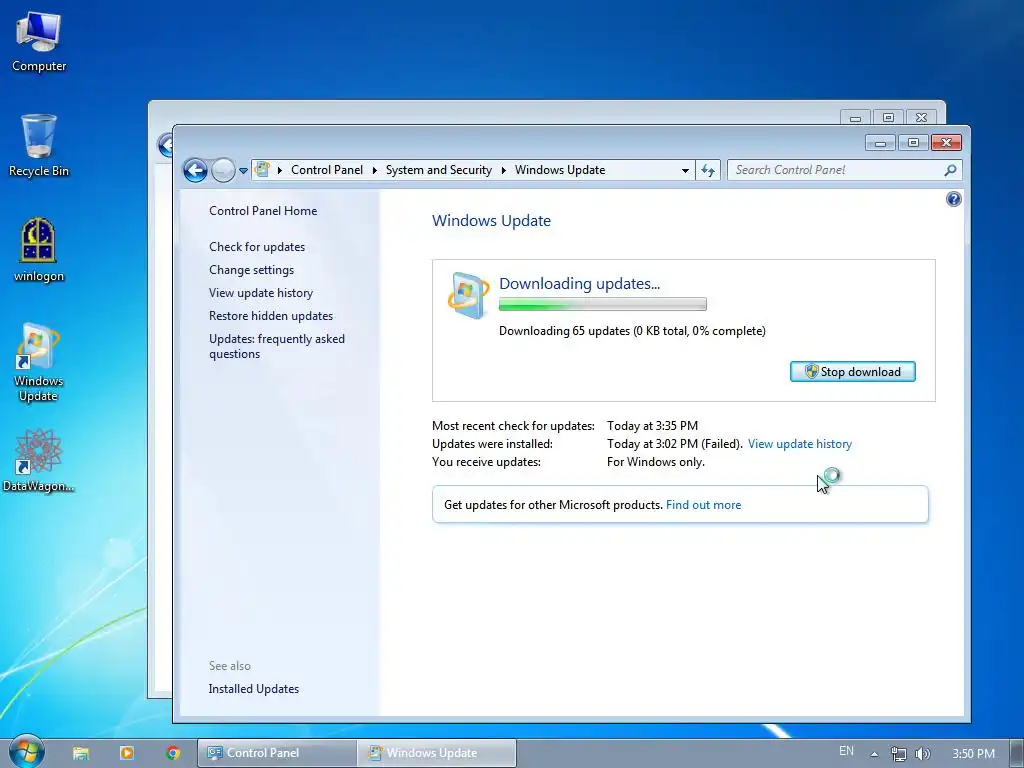Select the DataWagon desktop shortcut
The width and height of the screenshot is (1024, 768).
(x=39, y=460)
